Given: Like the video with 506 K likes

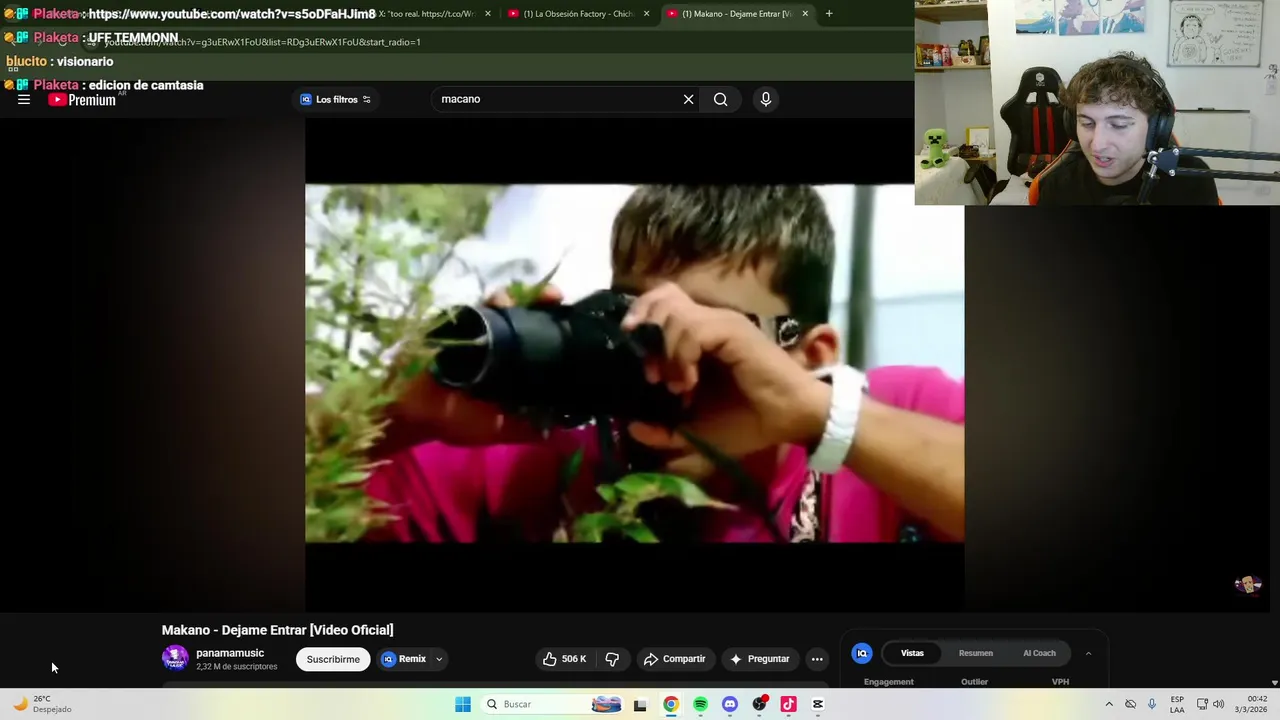Looking at the screenshot, I should click(x=564, y=659).
